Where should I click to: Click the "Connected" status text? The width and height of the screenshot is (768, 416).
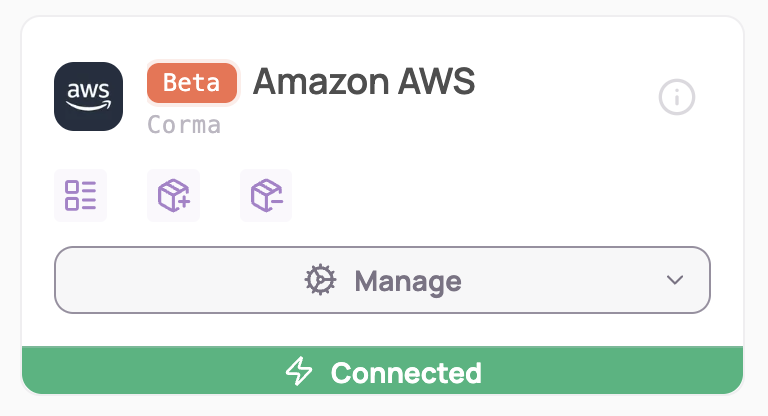pos(406,373)
